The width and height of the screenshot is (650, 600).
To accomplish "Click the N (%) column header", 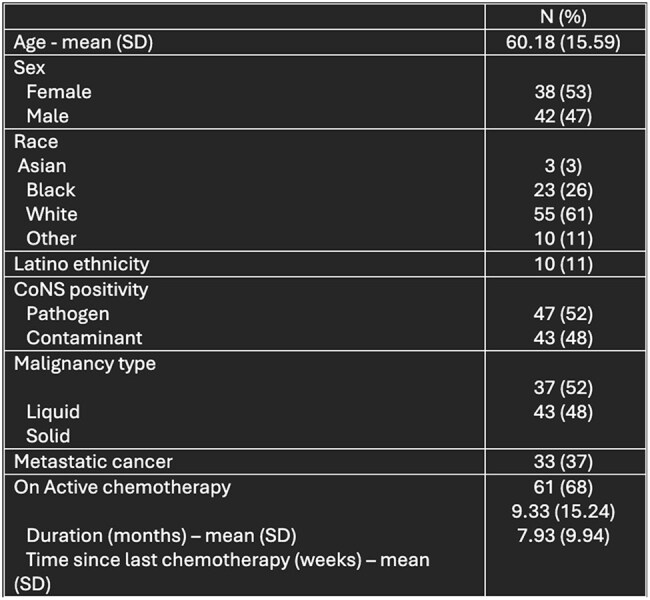I will tap(563, 17).
